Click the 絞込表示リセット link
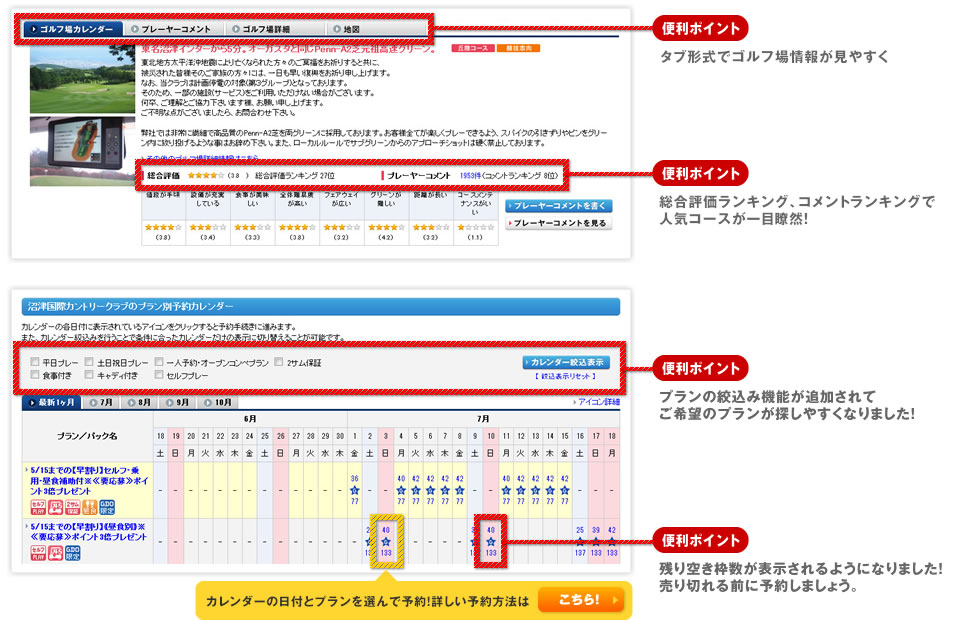 (565, 375)
